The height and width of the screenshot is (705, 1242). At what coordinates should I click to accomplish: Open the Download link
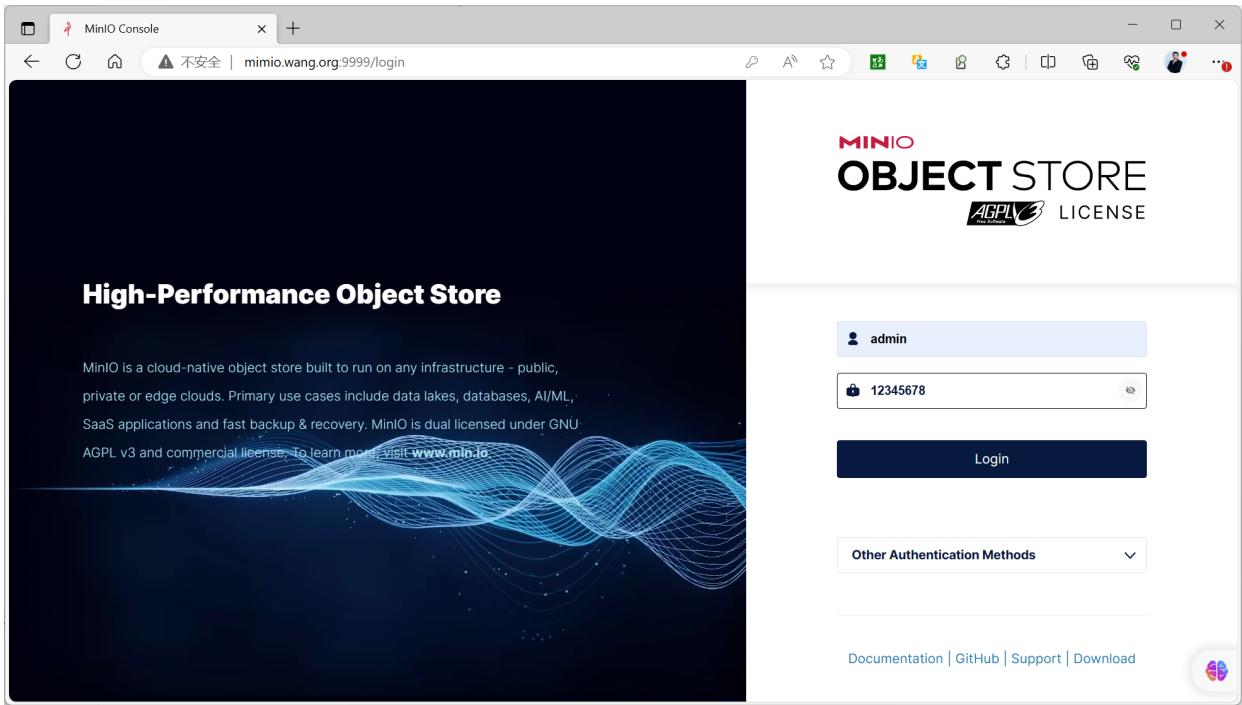pos(1104,658)
